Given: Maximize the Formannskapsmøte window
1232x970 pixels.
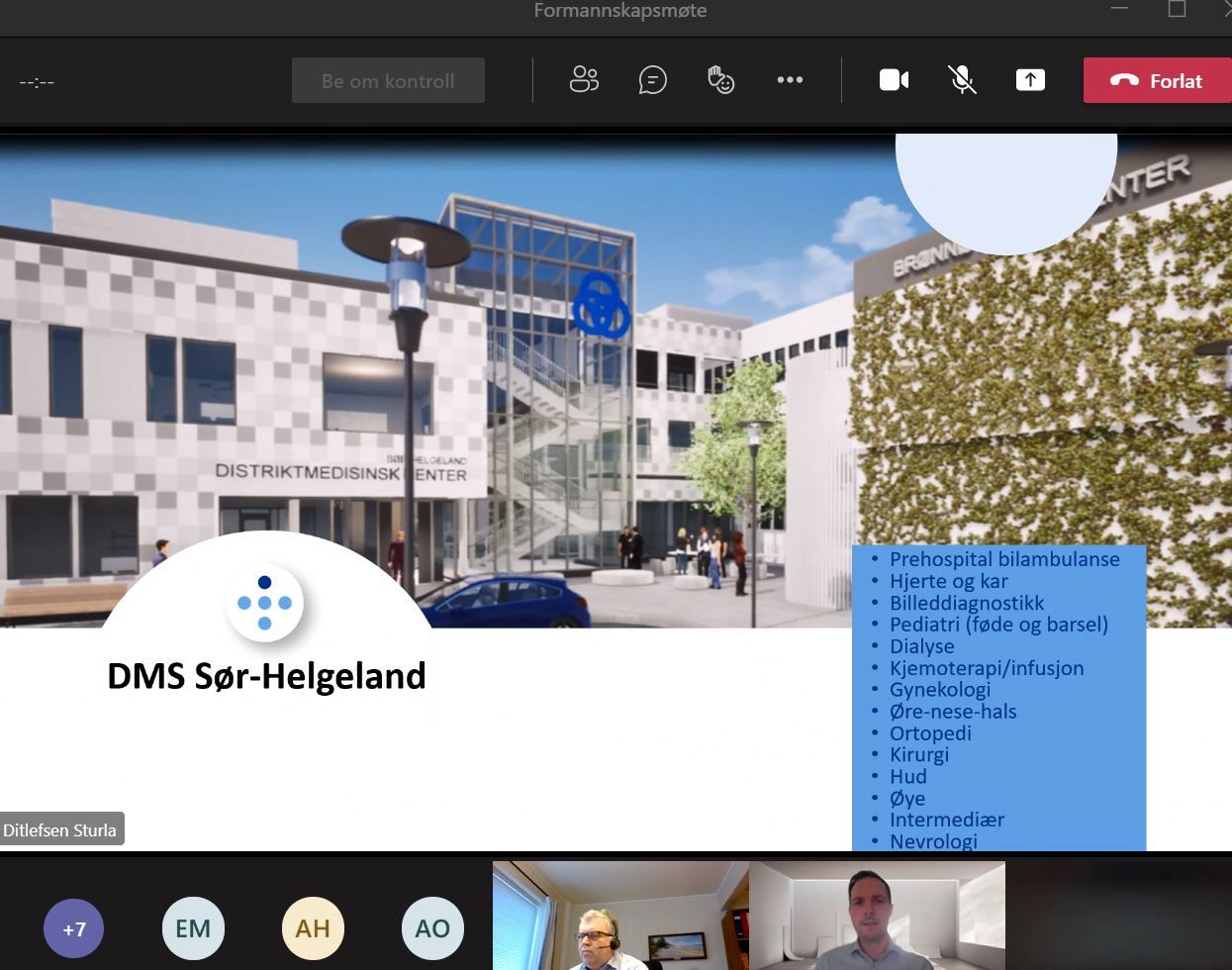Looking at the screenshot, I should pyautogui.click(x=1177, y=10).
